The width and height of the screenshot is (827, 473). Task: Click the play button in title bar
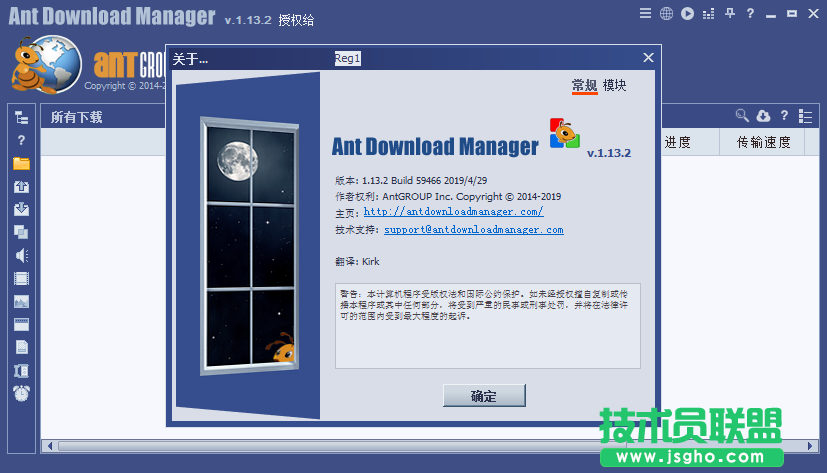[x=687, y=14]
